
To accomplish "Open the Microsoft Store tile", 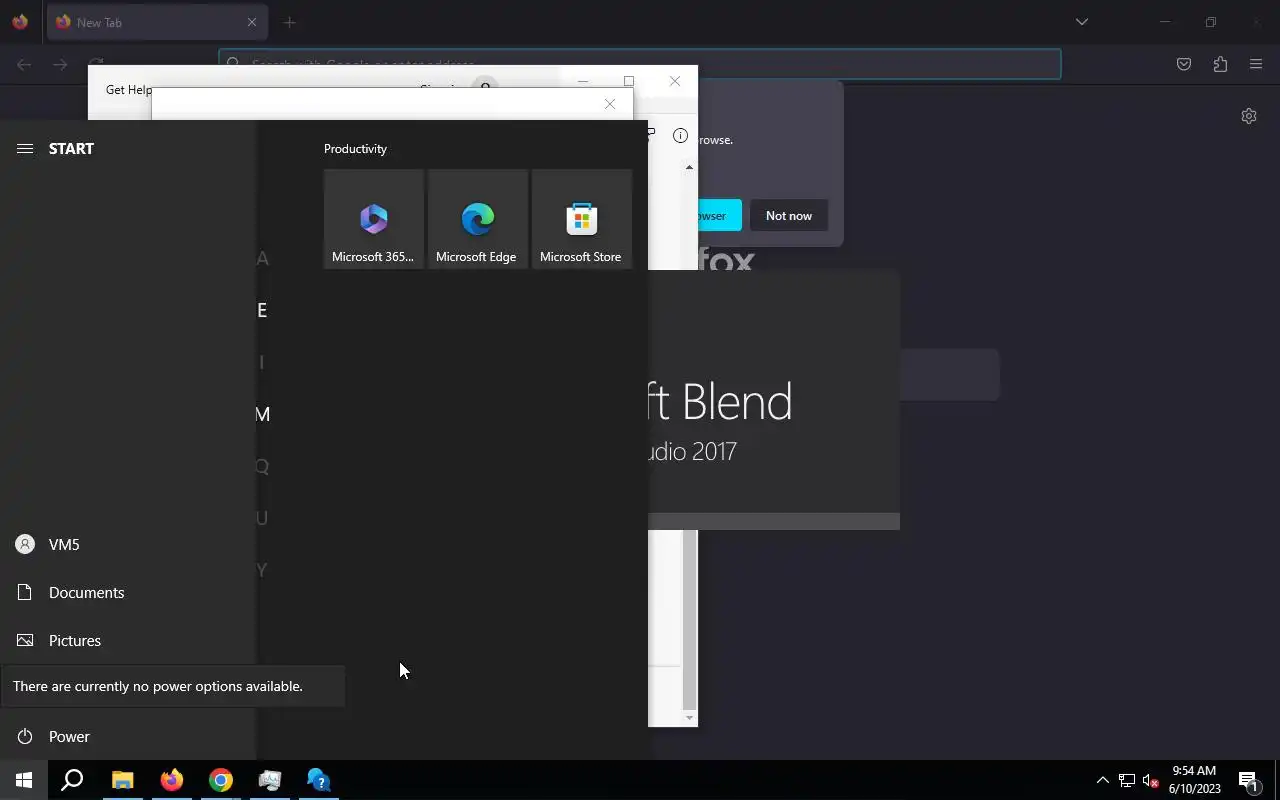I will point(582,219).
